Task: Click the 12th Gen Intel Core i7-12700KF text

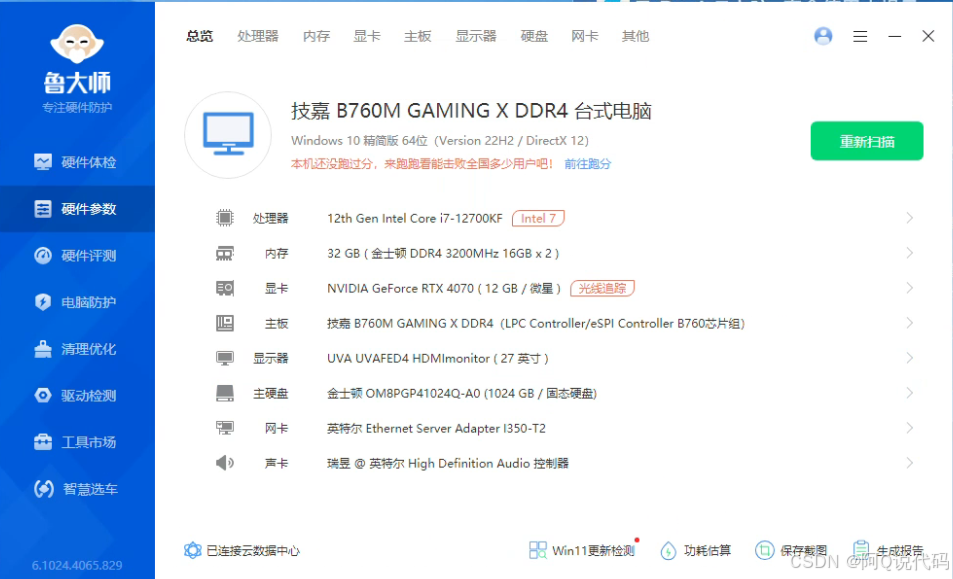Action: click(x=415, y=218)
